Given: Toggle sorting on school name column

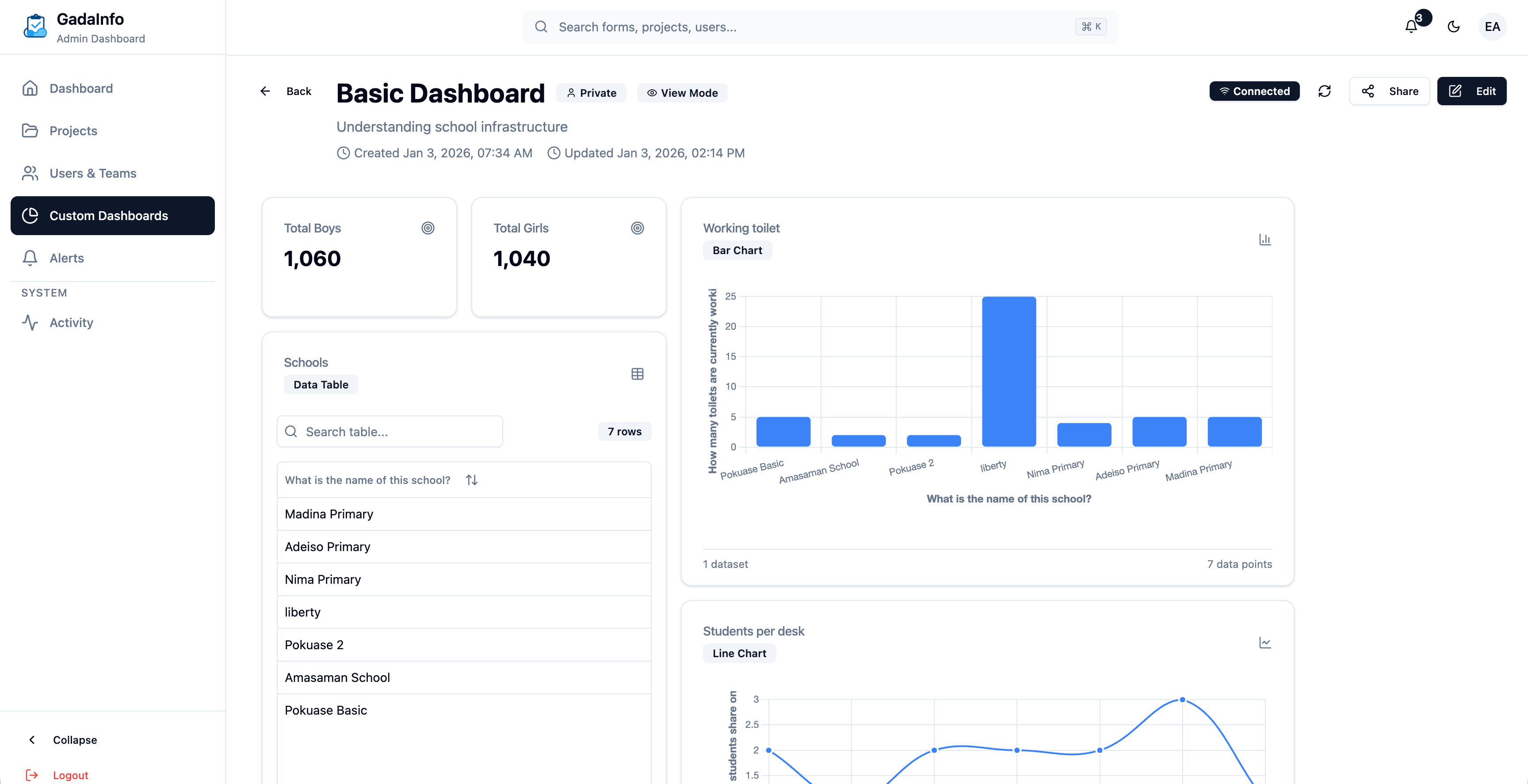Looking at the screenshot, I should coord(472,480).
